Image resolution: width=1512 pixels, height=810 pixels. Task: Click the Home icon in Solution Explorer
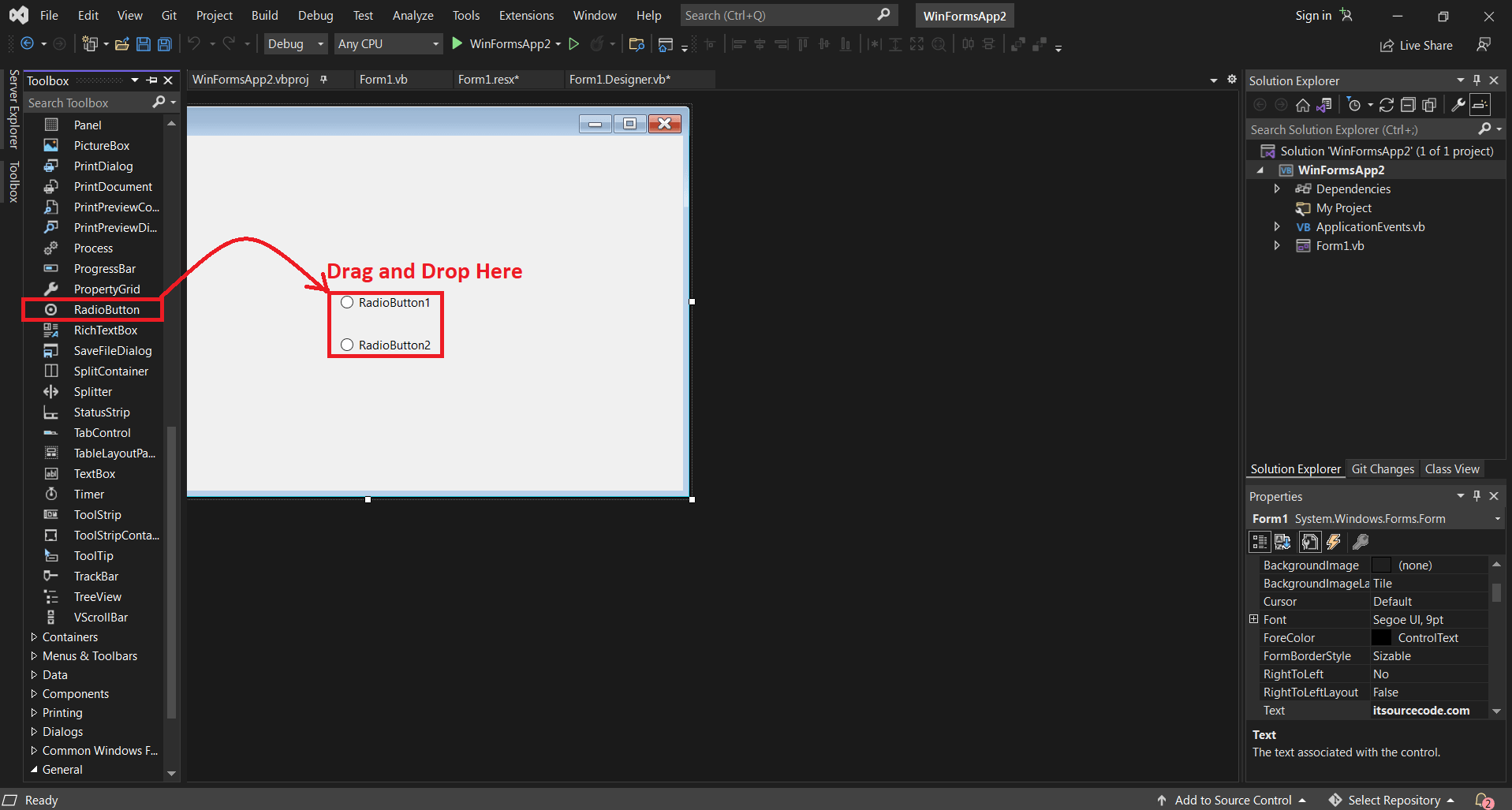[x=1303, y=104]
